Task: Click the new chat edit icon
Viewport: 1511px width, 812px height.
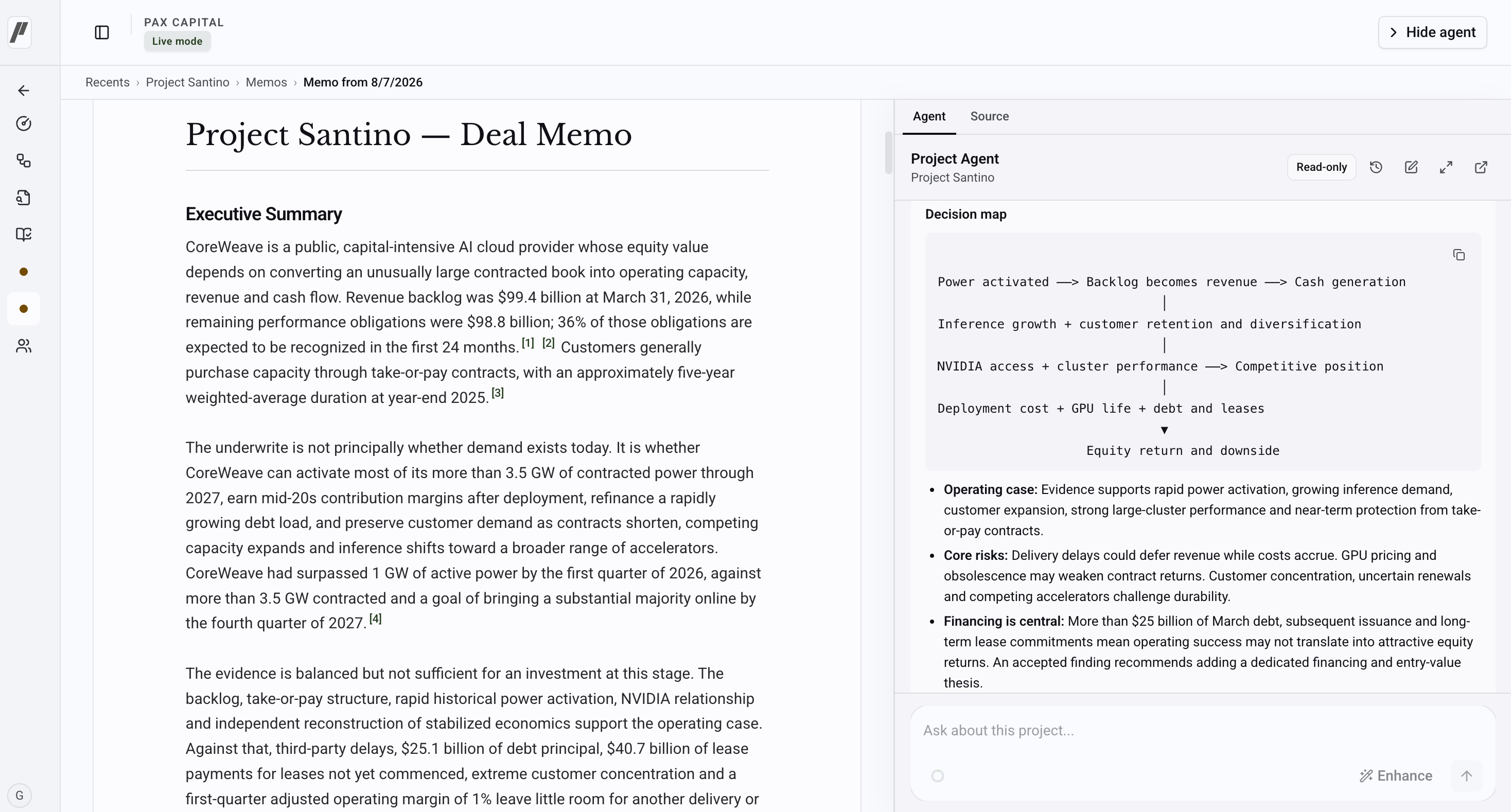Action: 1411,167
